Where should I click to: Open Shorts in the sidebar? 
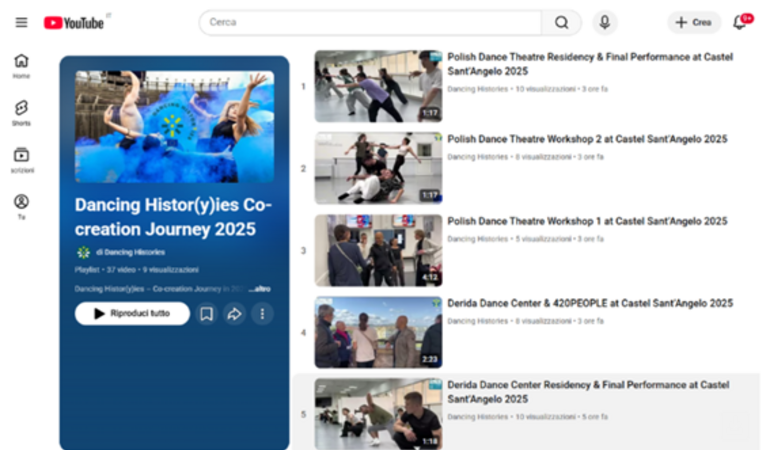21,113
